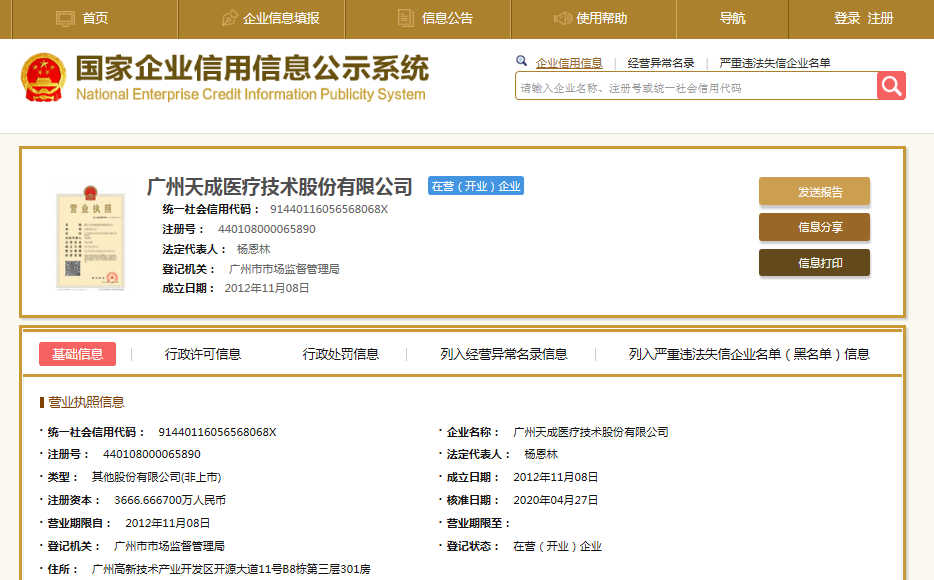Switch to the 行政许可信息 tab
Viewport: 934px width, 580px height.
pos(203,354)
